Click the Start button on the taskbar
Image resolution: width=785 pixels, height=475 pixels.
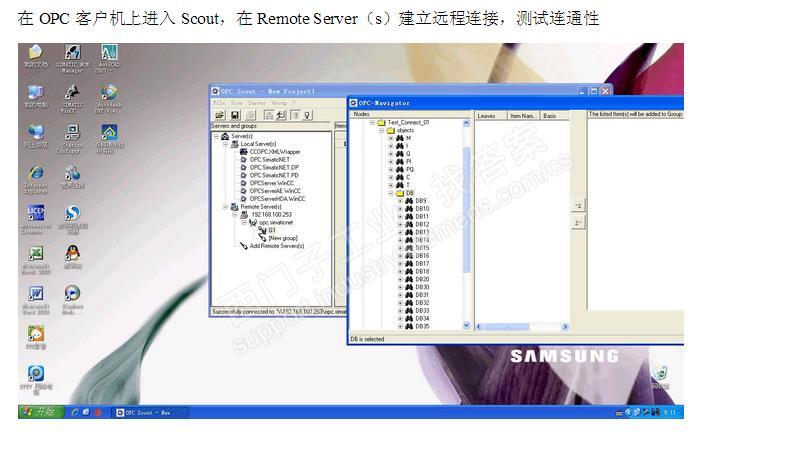click(x=41, y=412)
